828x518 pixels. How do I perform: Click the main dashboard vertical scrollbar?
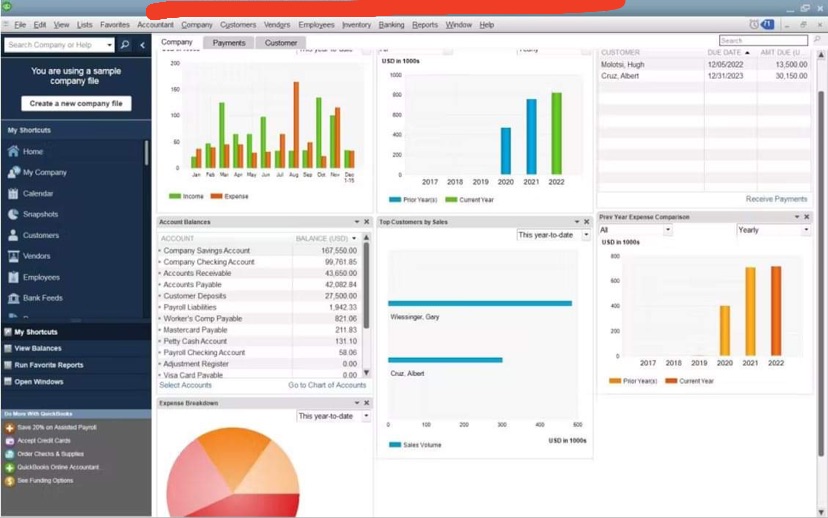821,275
